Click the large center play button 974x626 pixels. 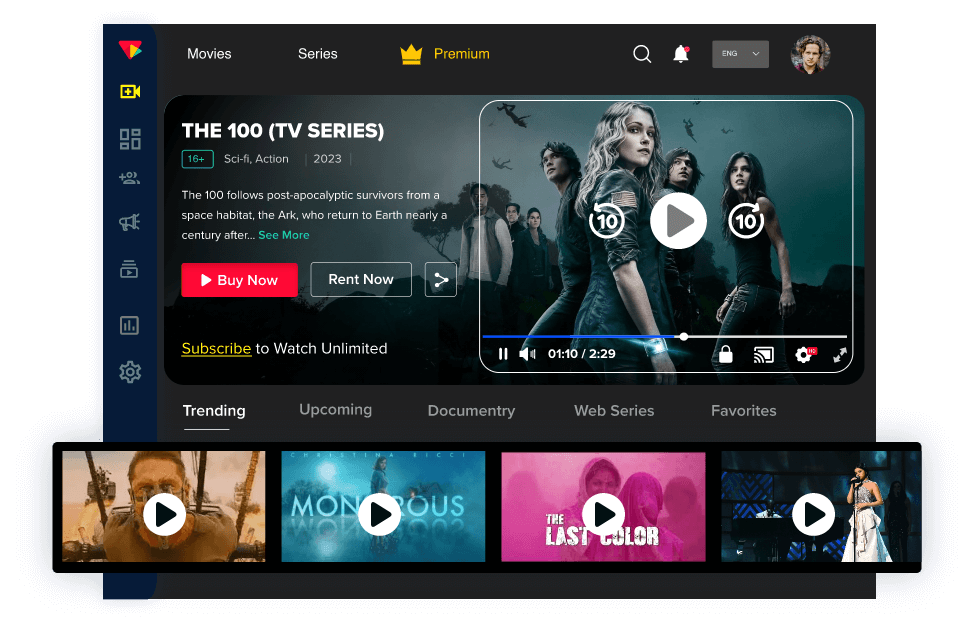pos(678,220)
